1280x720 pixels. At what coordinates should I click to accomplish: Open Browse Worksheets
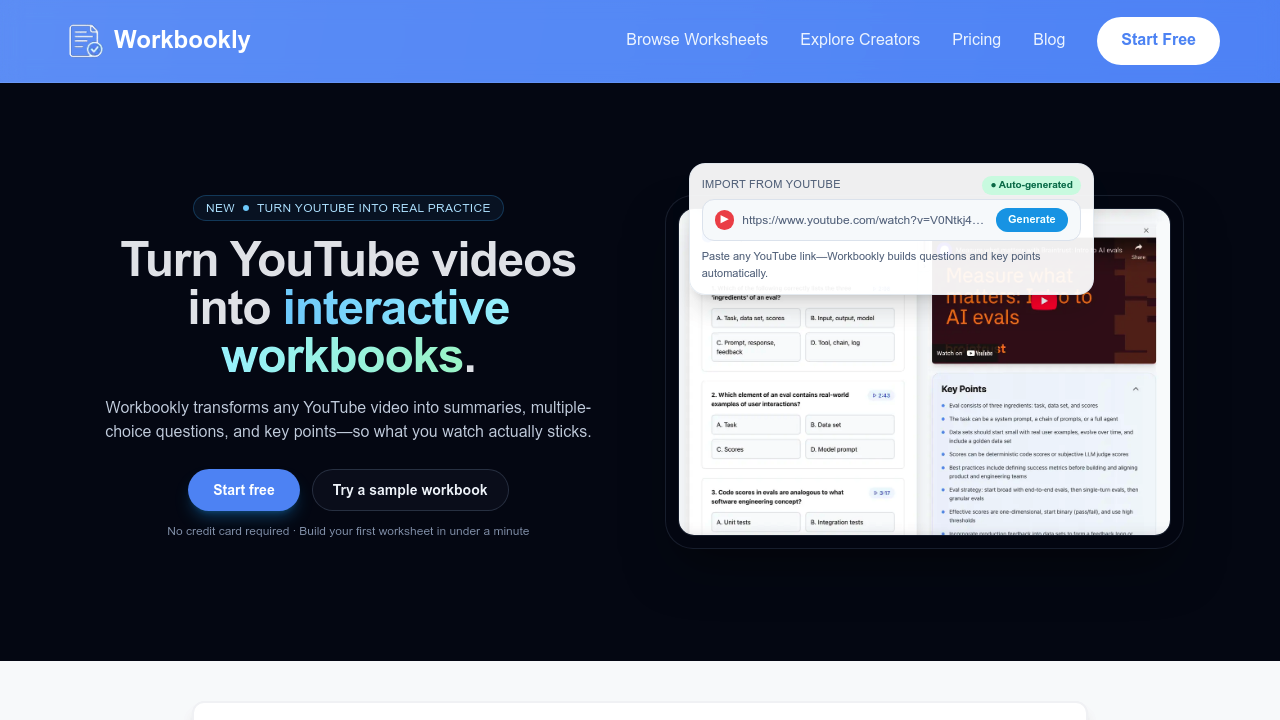pyautogui.click(x=697, y=40)
